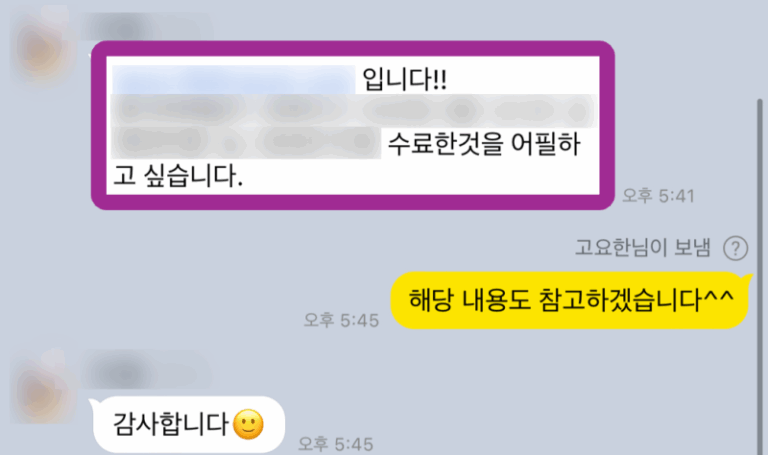Click the 고 싶습니다. last line of the message

[178, 176]
